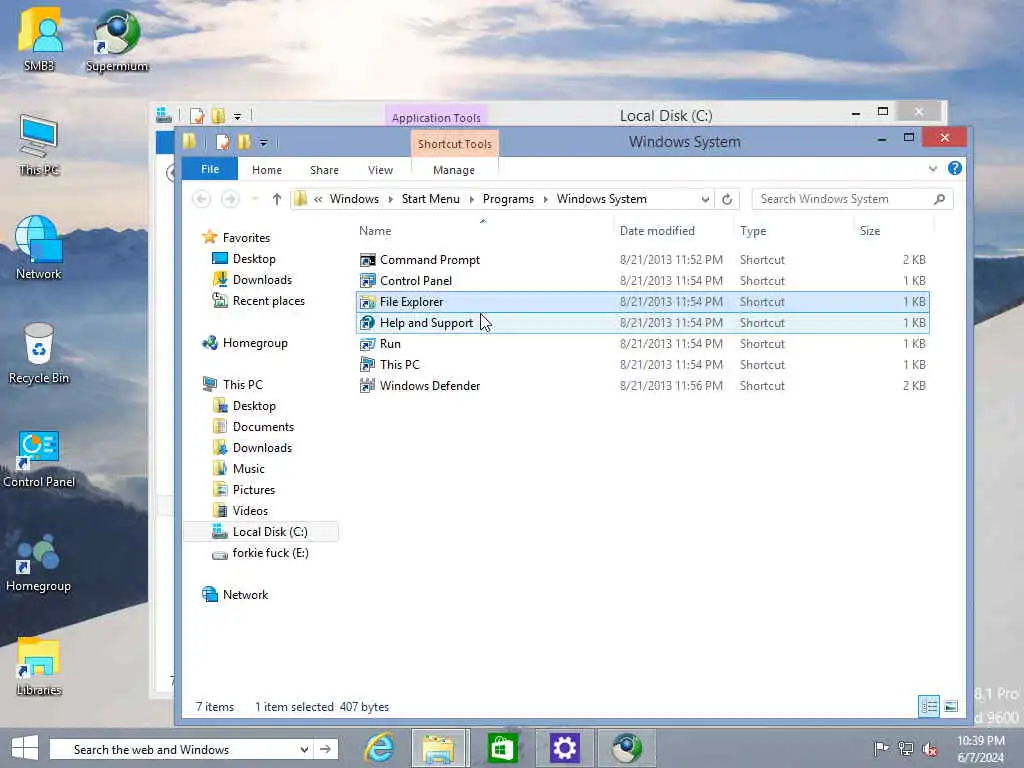Go up one folder level with up arrow
The width and height of the screenshot is (1024, 768).
click(276, 199)
